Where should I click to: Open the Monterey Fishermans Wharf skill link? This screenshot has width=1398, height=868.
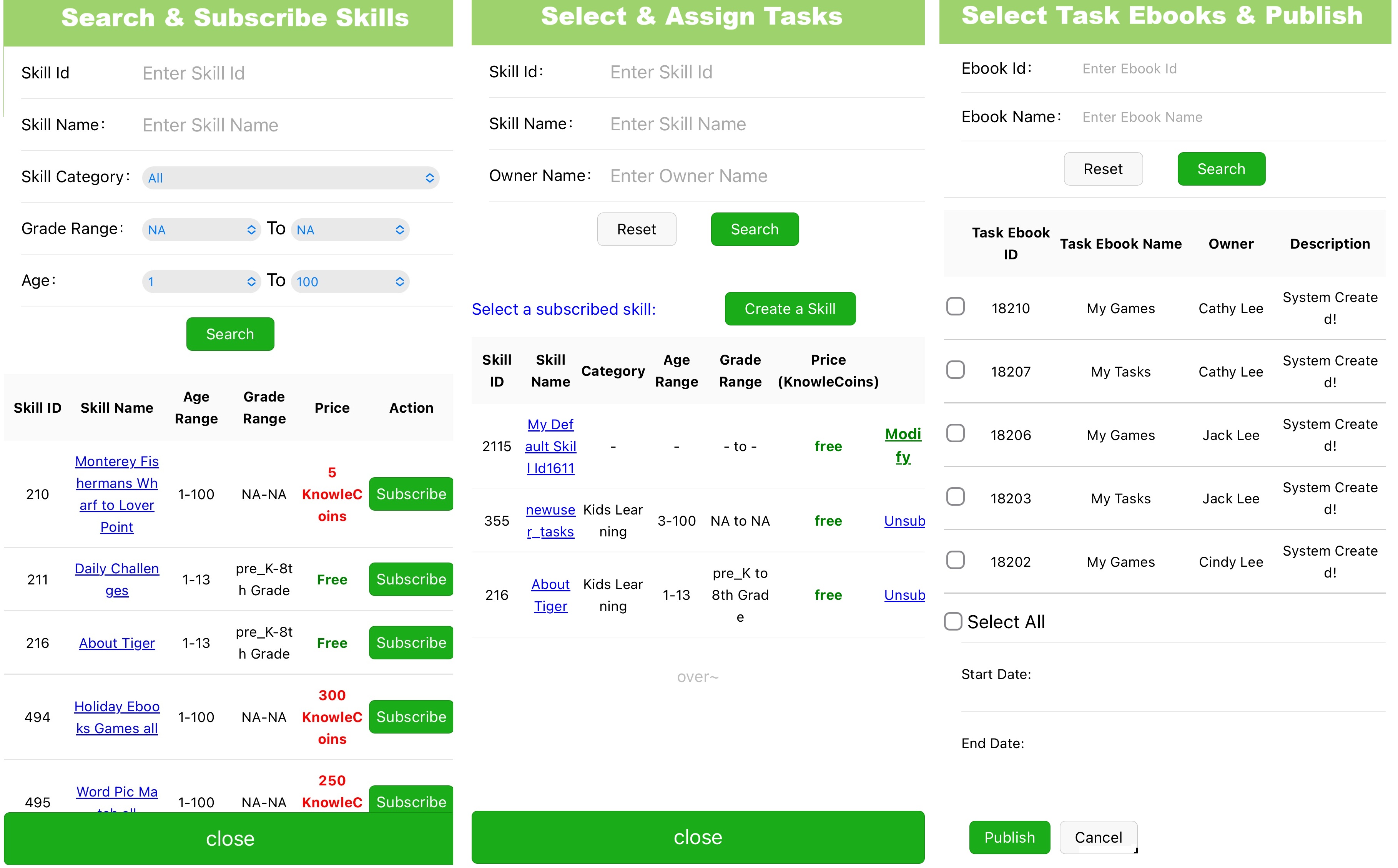point(116,494)
